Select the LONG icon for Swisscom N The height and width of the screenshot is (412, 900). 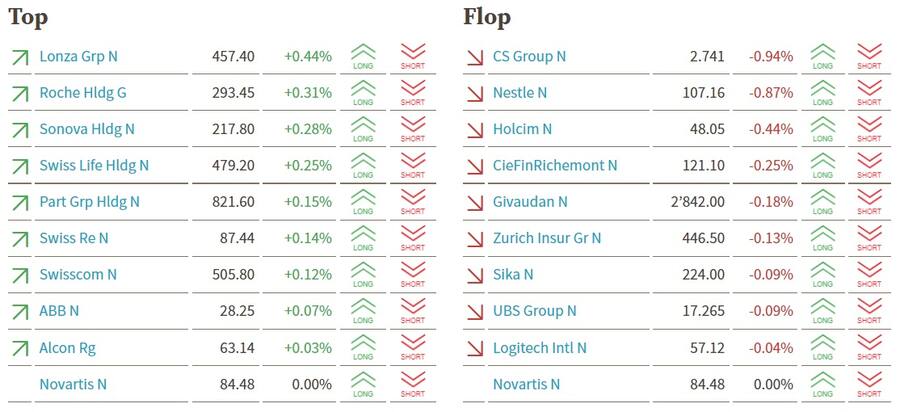pos(363,275)
